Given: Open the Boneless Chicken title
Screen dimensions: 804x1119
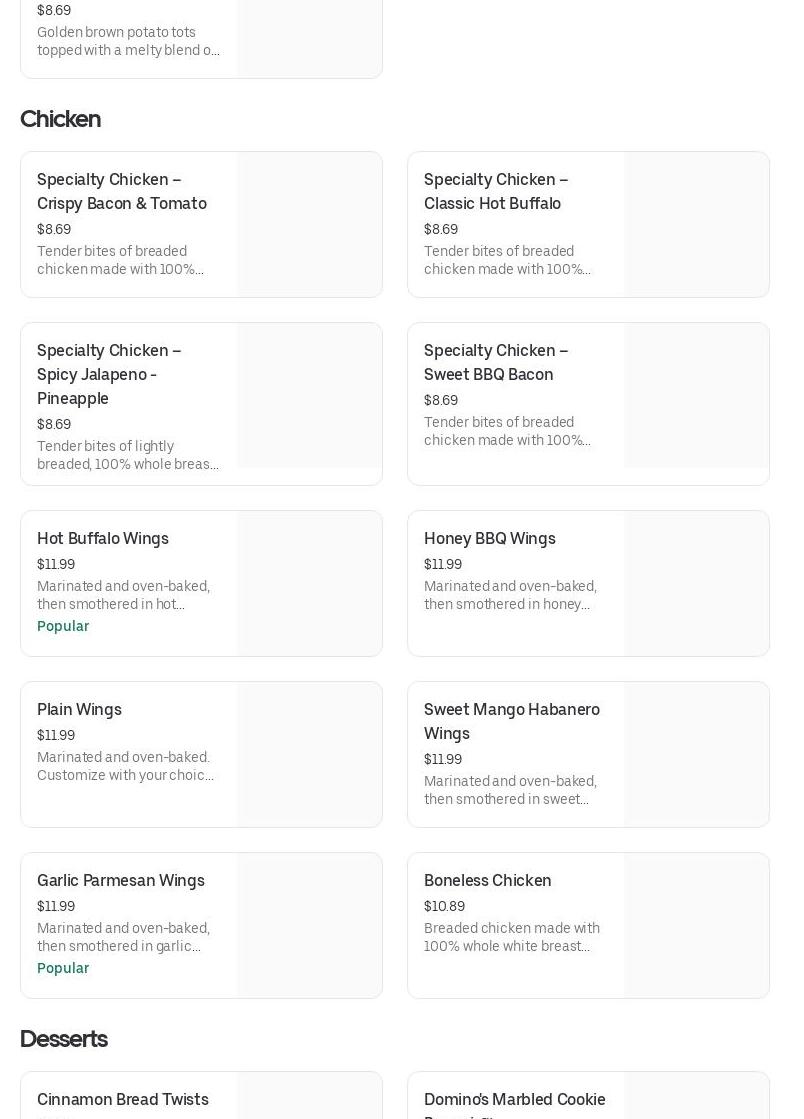Looking at the screenshot, I should tap(488, 880).
